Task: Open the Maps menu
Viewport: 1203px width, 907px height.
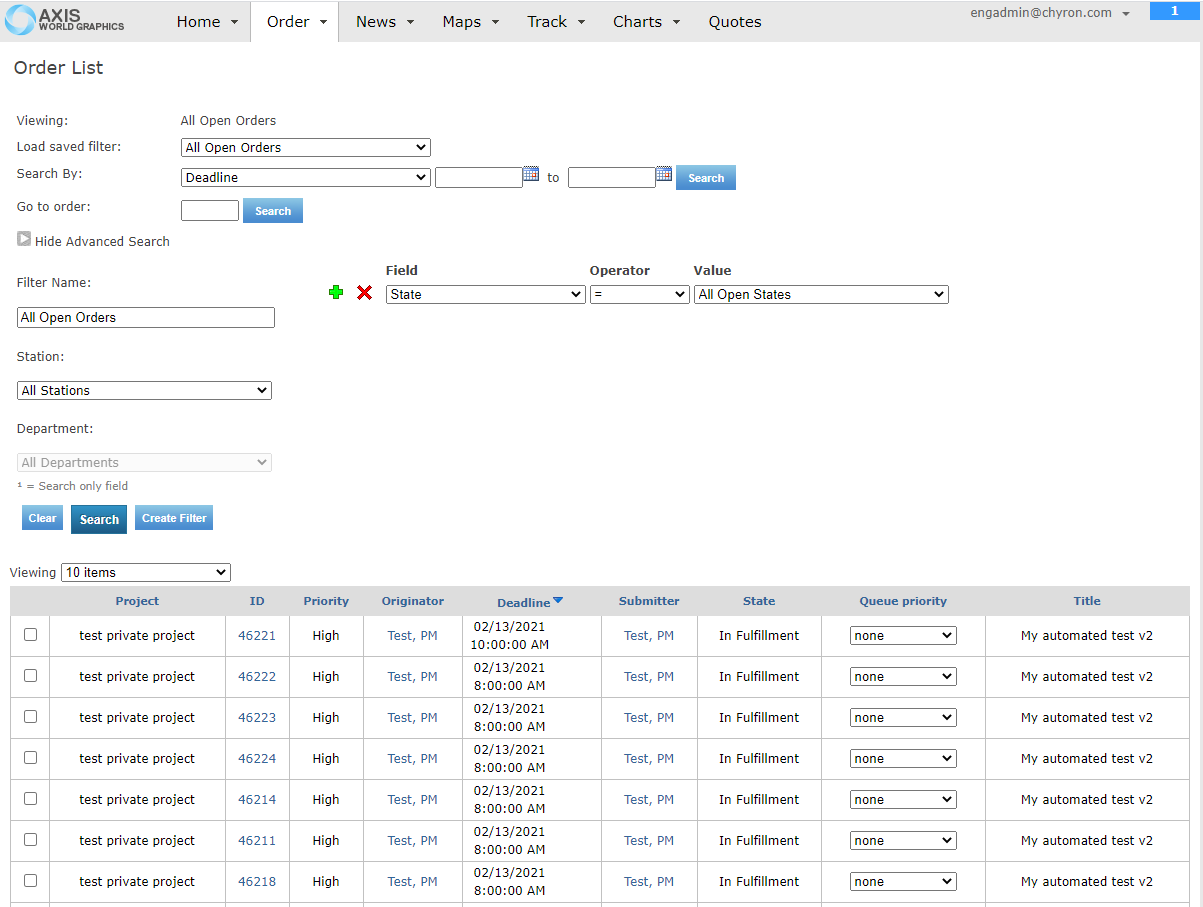Action: pos(470,22)
